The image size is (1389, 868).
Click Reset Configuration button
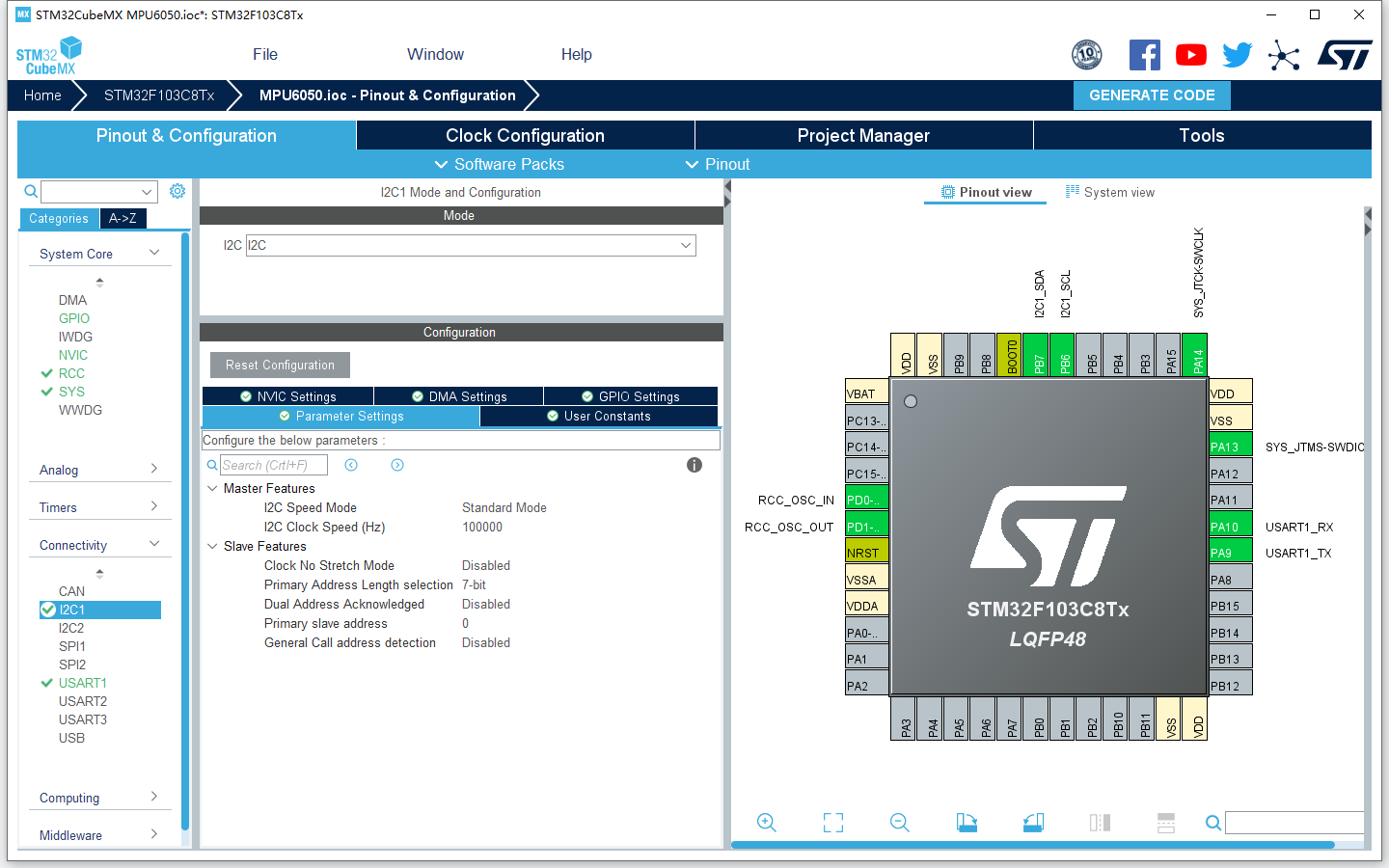click(x=280, y=365)
